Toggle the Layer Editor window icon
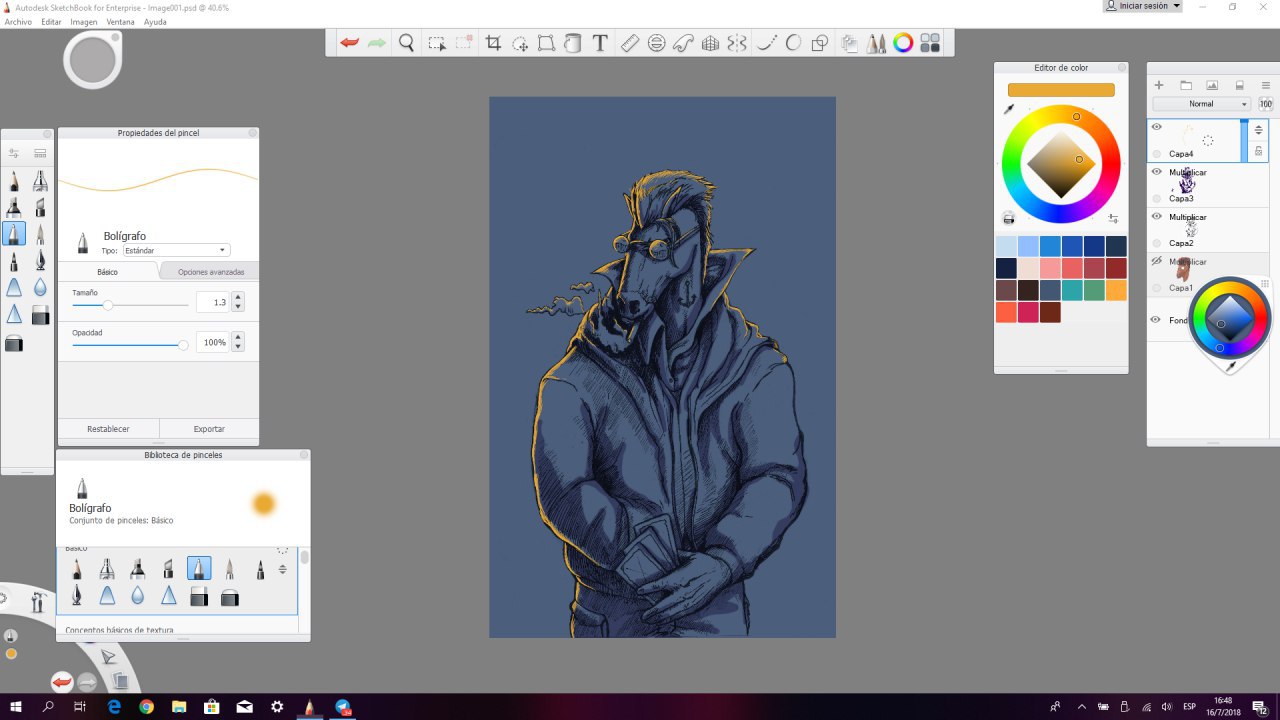Screen dimensions: 1280x720 [x=850, y=43]
